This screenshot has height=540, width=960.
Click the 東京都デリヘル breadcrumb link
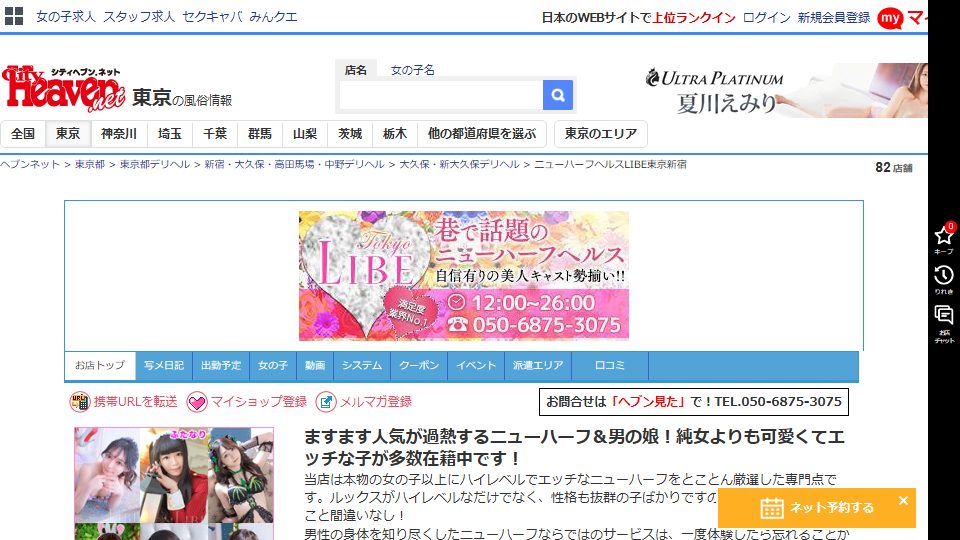point(155,164)
